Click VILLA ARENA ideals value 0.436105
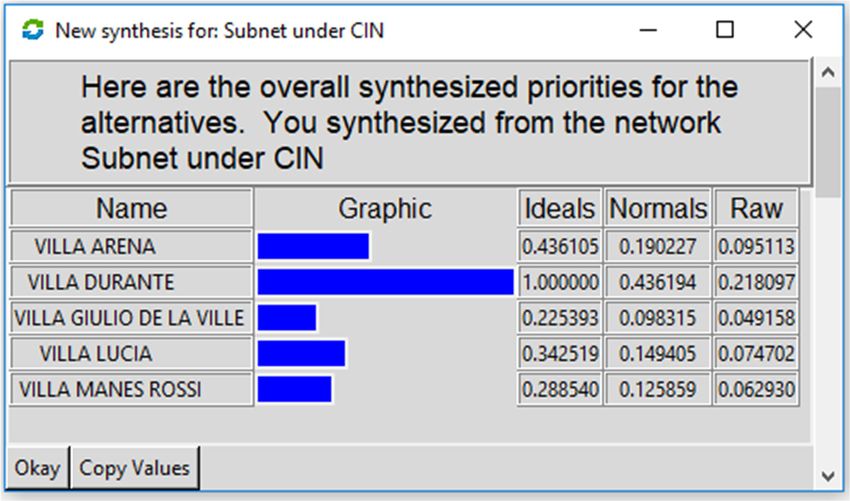The height and width of the screenshot is (501, 850). coord(560,247)
